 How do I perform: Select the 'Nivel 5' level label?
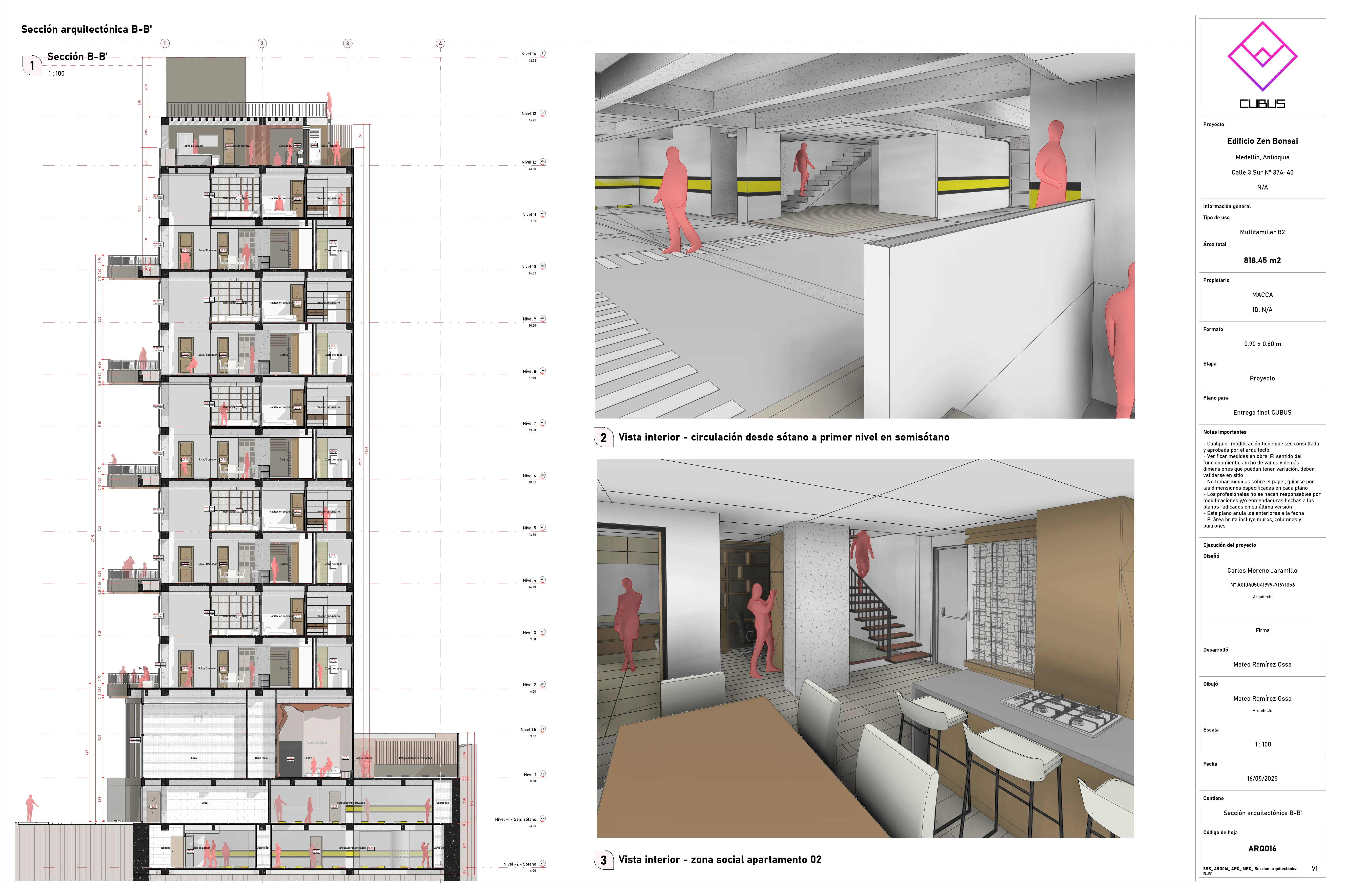[x=529, y=528]
